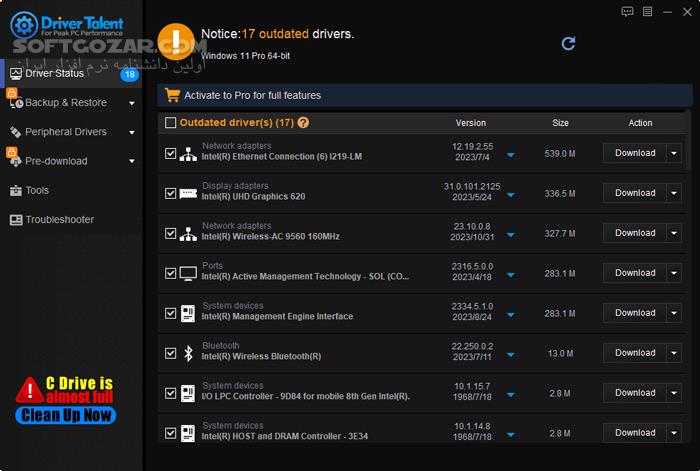Open the main menu list icon

click(x=647, y=12)
